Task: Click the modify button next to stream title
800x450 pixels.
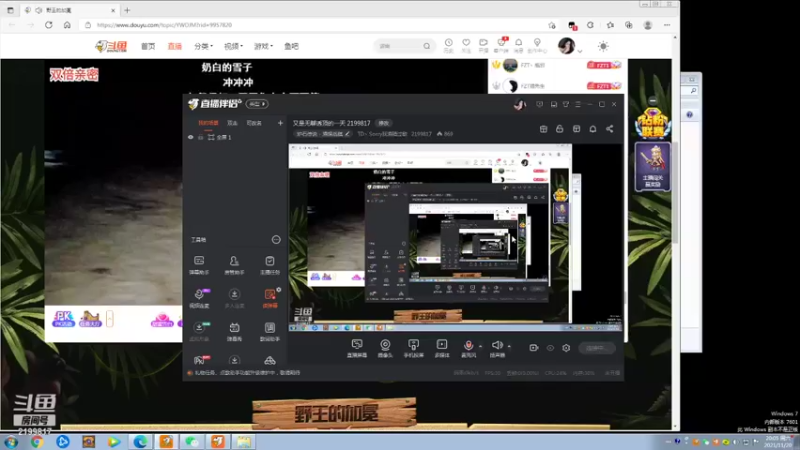Action: (384, 123)
